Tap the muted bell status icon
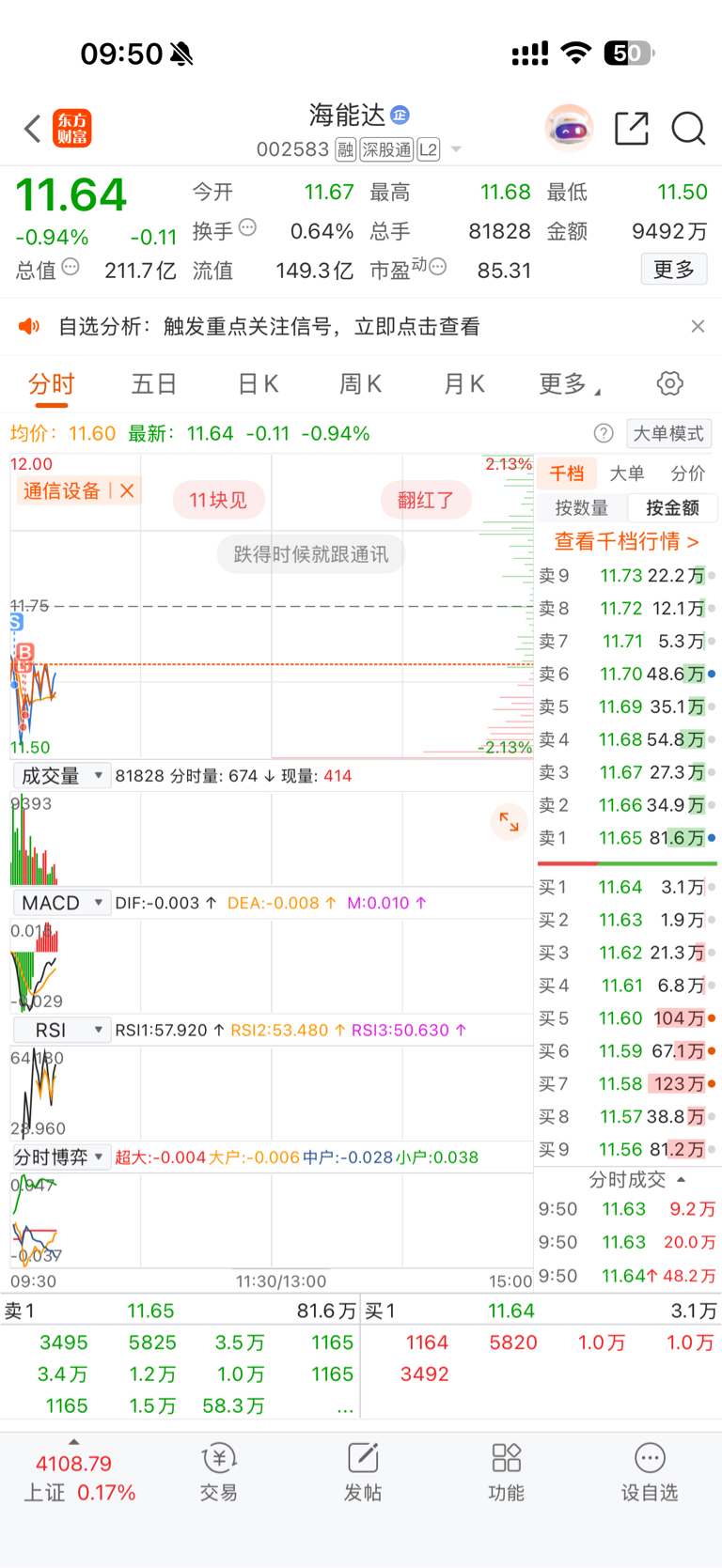This screenshot has width=722, height=1568. [x=182, y=54]
